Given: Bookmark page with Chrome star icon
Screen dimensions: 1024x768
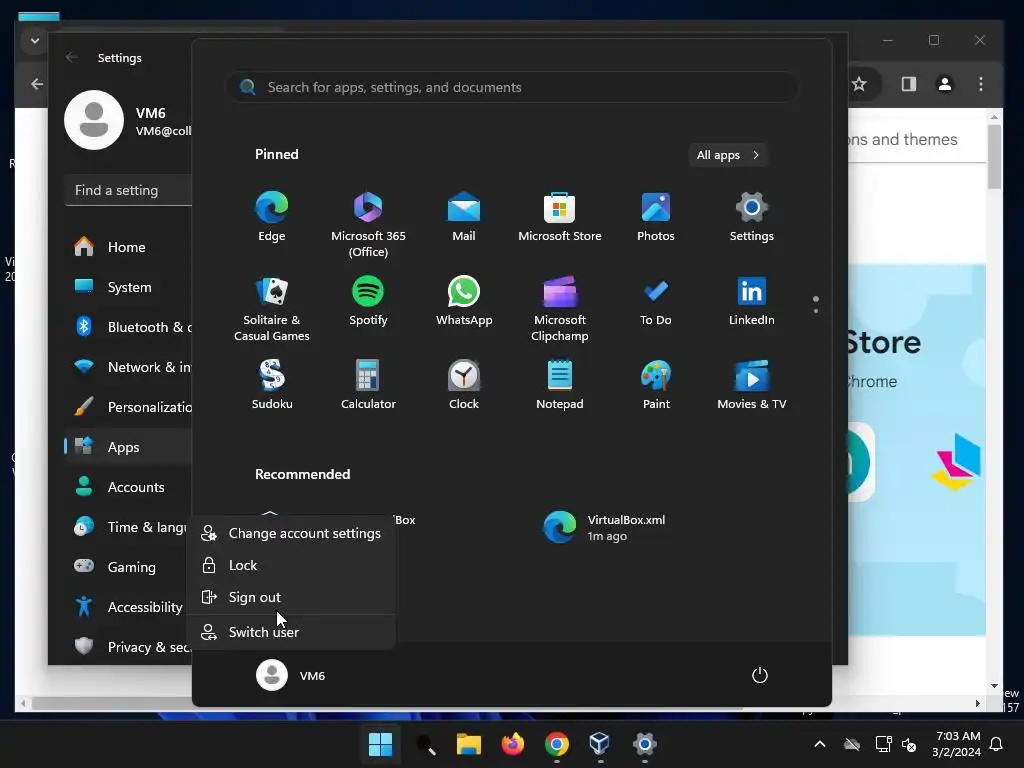Looking at the screenshot, I should (x=859, y=84).
